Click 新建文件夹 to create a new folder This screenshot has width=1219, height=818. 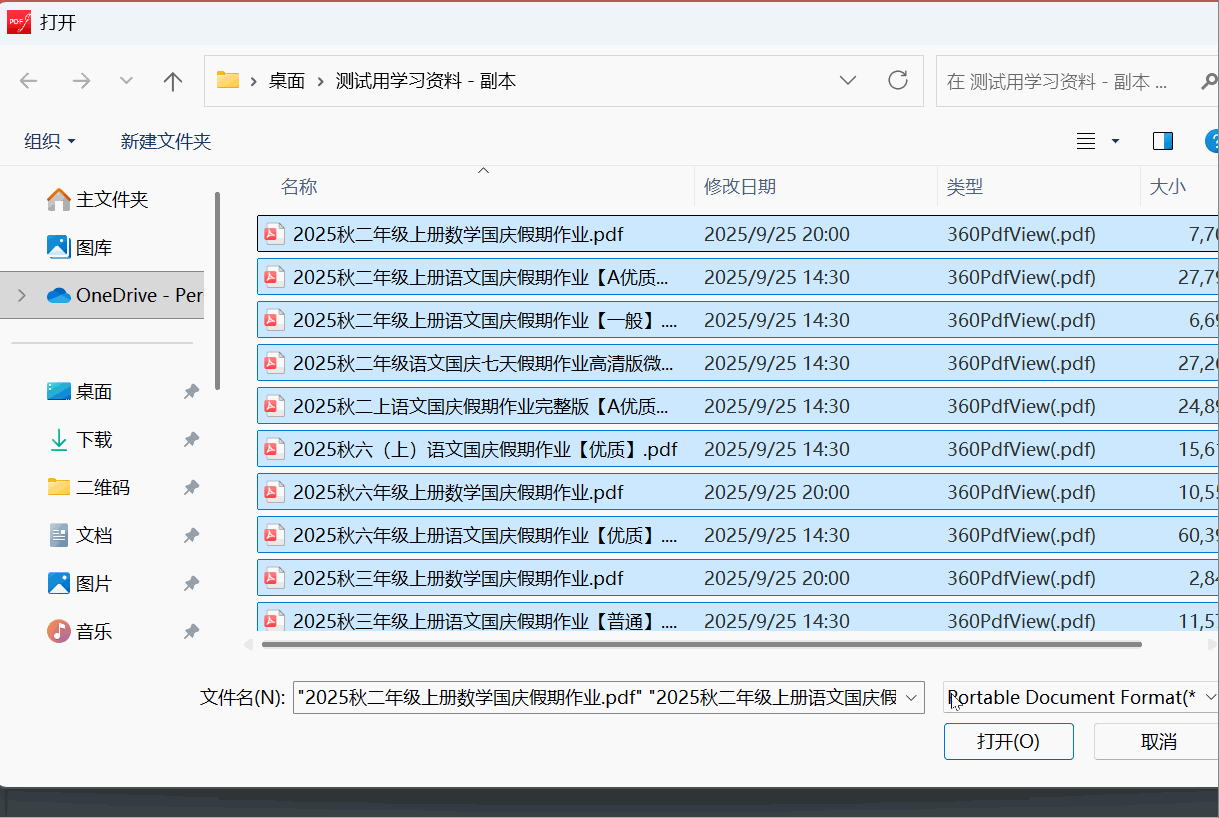[x=166, y=141]
